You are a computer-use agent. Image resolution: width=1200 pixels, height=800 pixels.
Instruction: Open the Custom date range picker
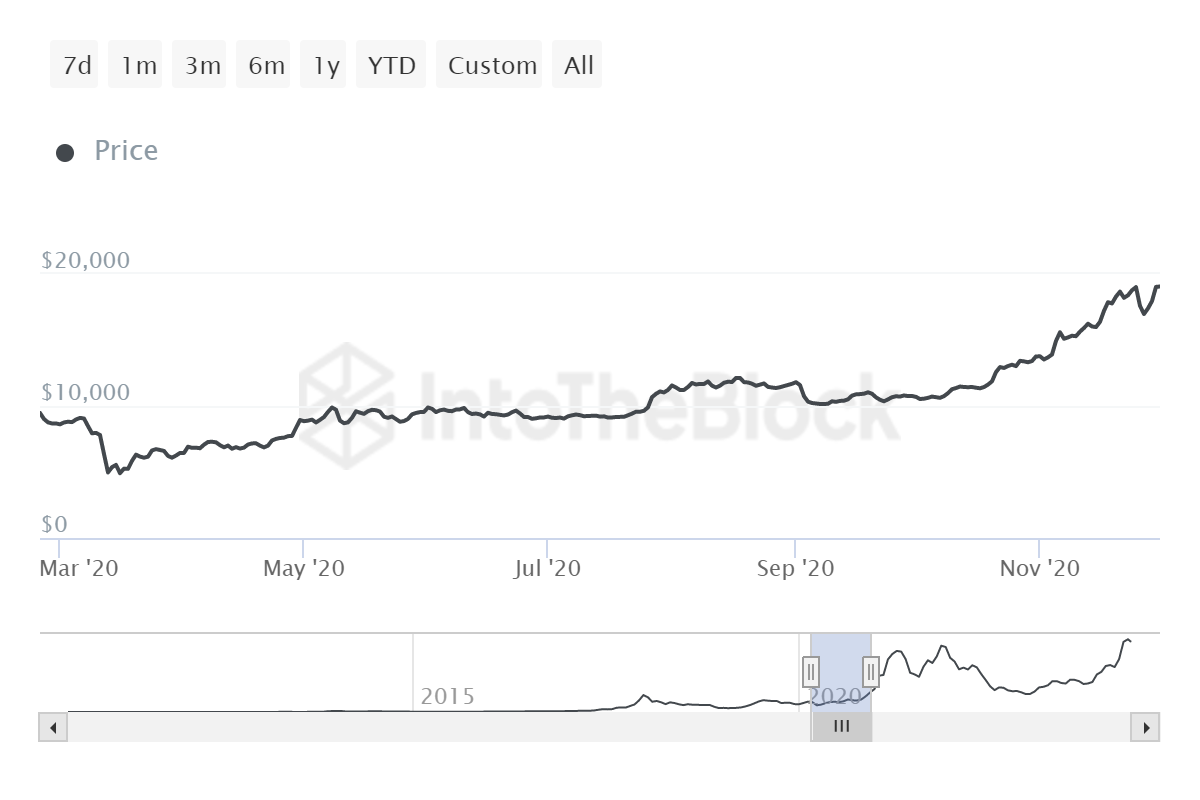coord(490,66)
